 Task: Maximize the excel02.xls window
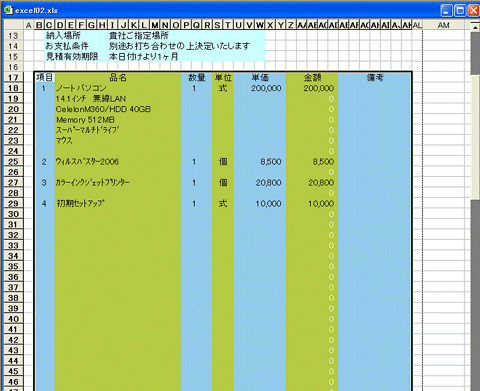coord(460,10)
